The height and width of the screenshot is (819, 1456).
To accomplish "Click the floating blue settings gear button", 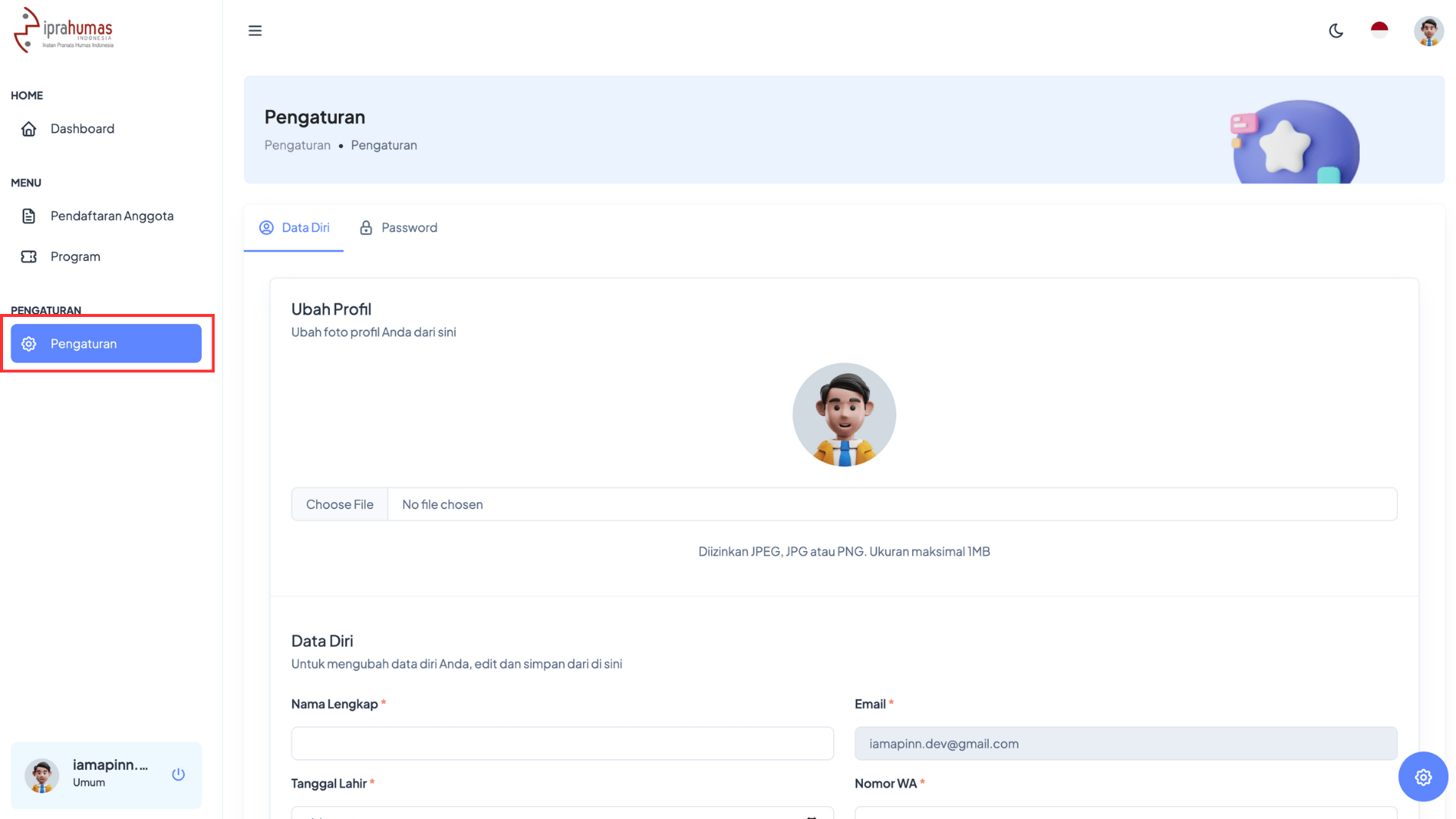I will click(1423, 777).
